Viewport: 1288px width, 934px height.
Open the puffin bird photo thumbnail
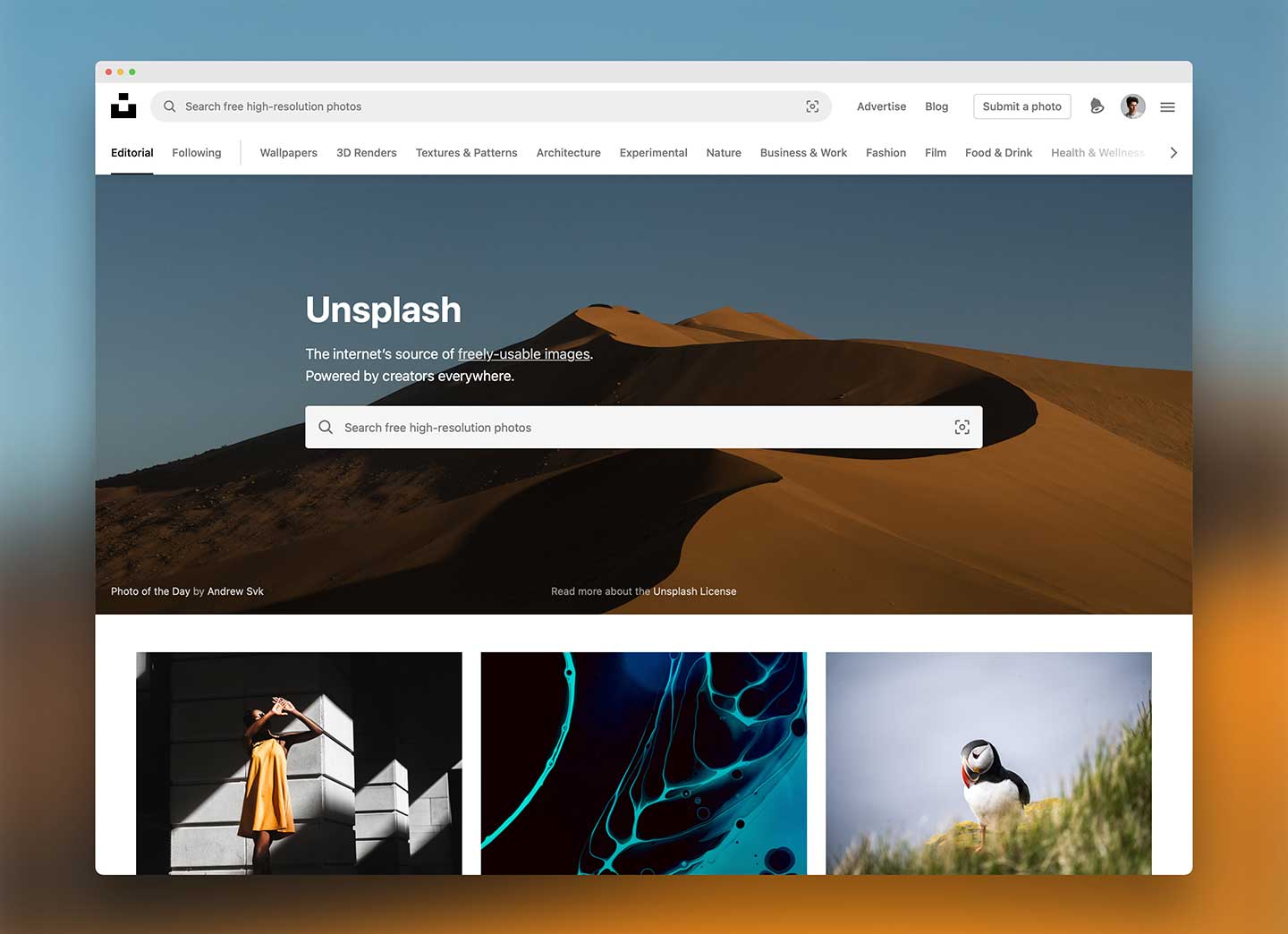point(988,763)
